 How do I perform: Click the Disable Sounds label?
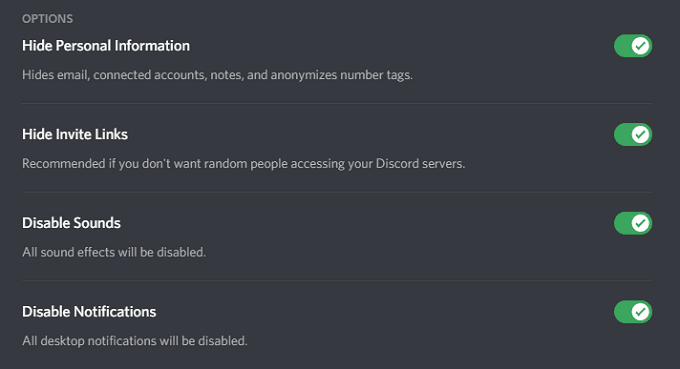[x=72, y=223]
